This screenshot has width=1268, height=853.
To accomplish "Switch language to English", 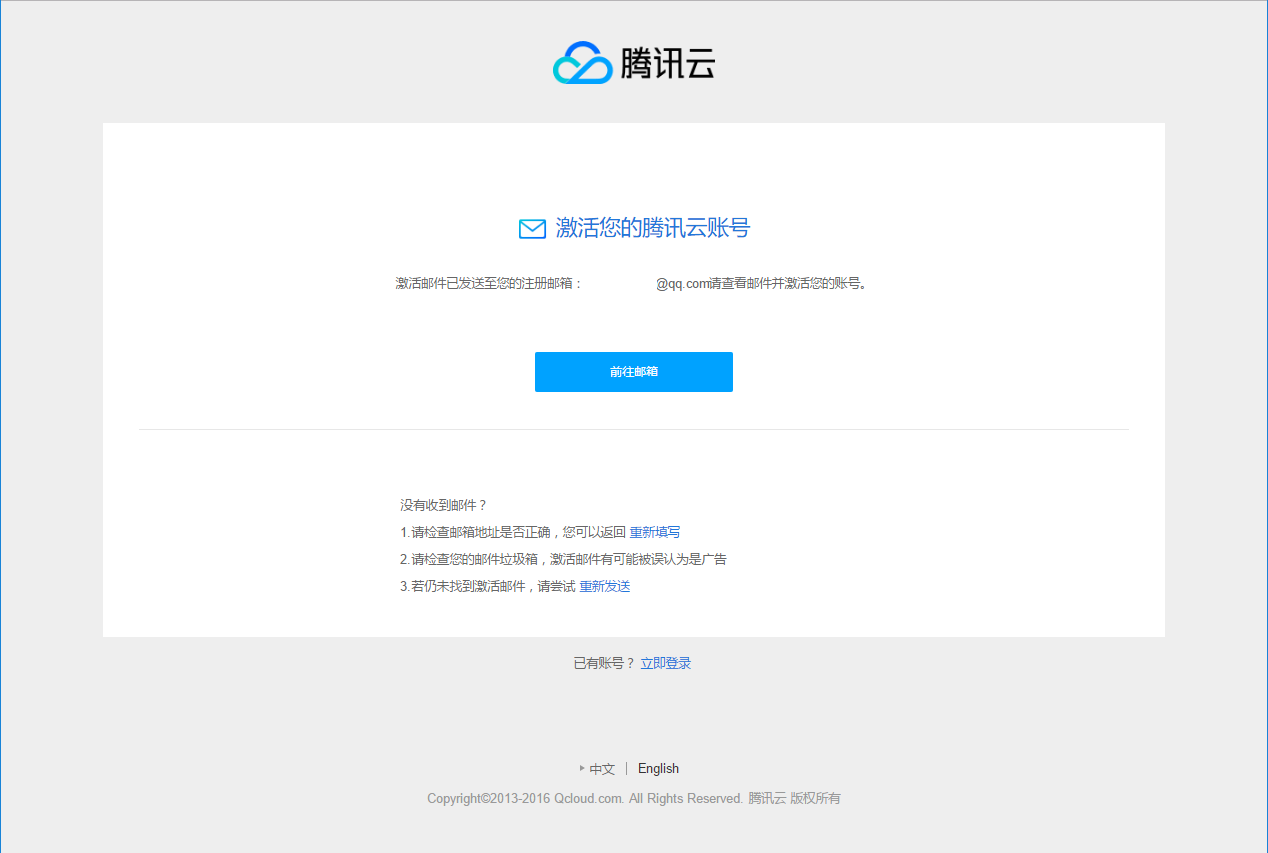I will coord(658,768).
